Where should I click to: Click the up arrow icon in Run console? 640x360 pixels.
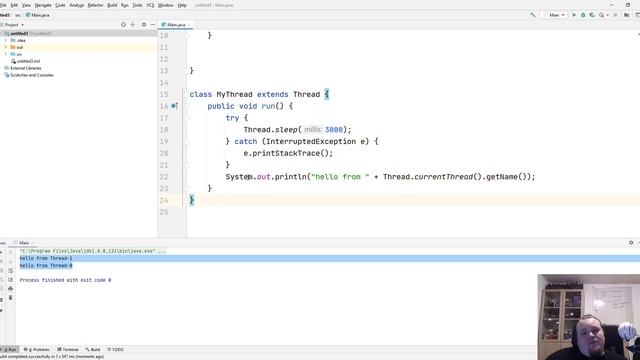(x=11, y=253)
